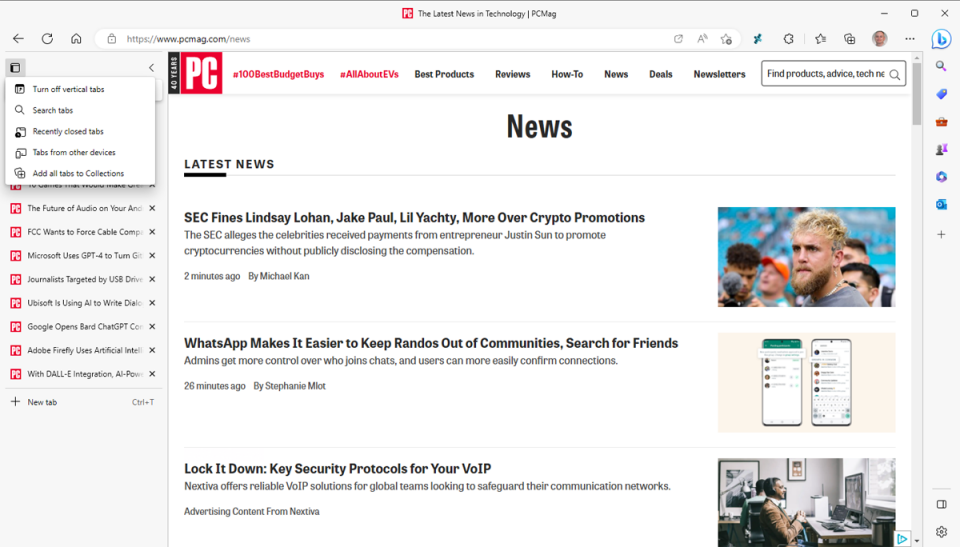The width and height of the screenshot is (960, 547).
Task: View site information lock icon
Action: coord(111,39)
